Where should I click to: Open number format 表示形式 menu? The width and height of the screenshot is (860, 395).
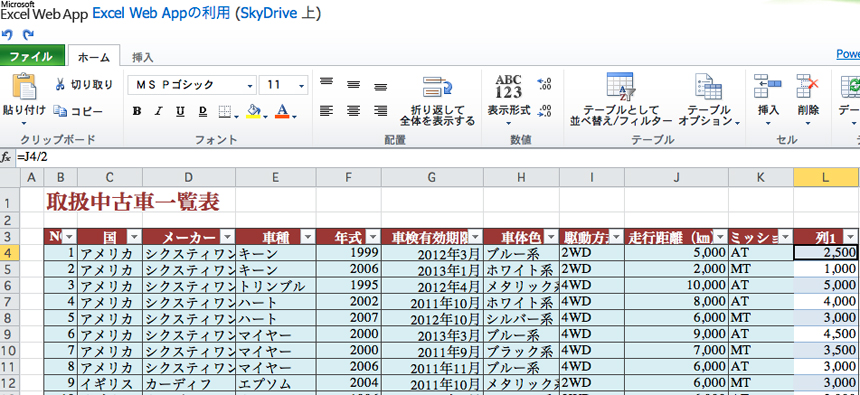click(x=509, y=100)
